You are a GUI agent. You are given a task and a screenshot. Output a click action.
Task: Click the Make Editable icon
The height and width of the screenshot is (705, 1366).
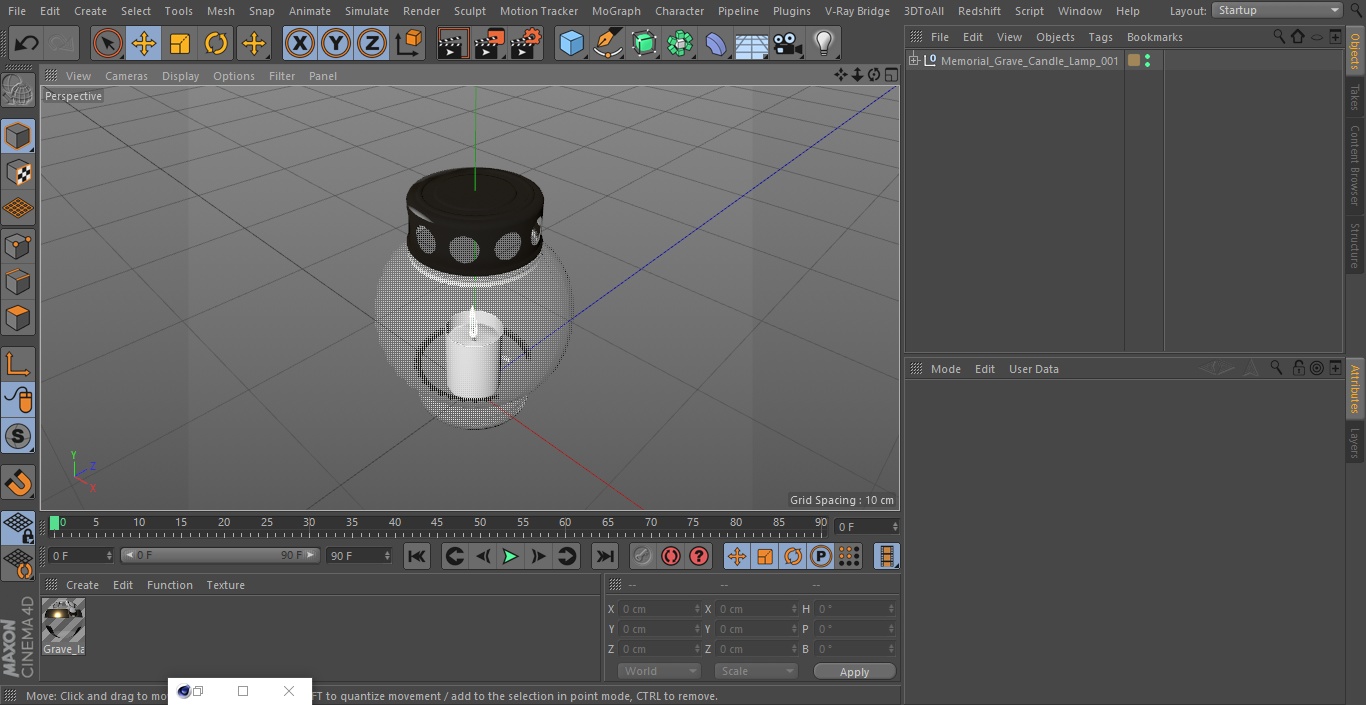tap(18, 91)
